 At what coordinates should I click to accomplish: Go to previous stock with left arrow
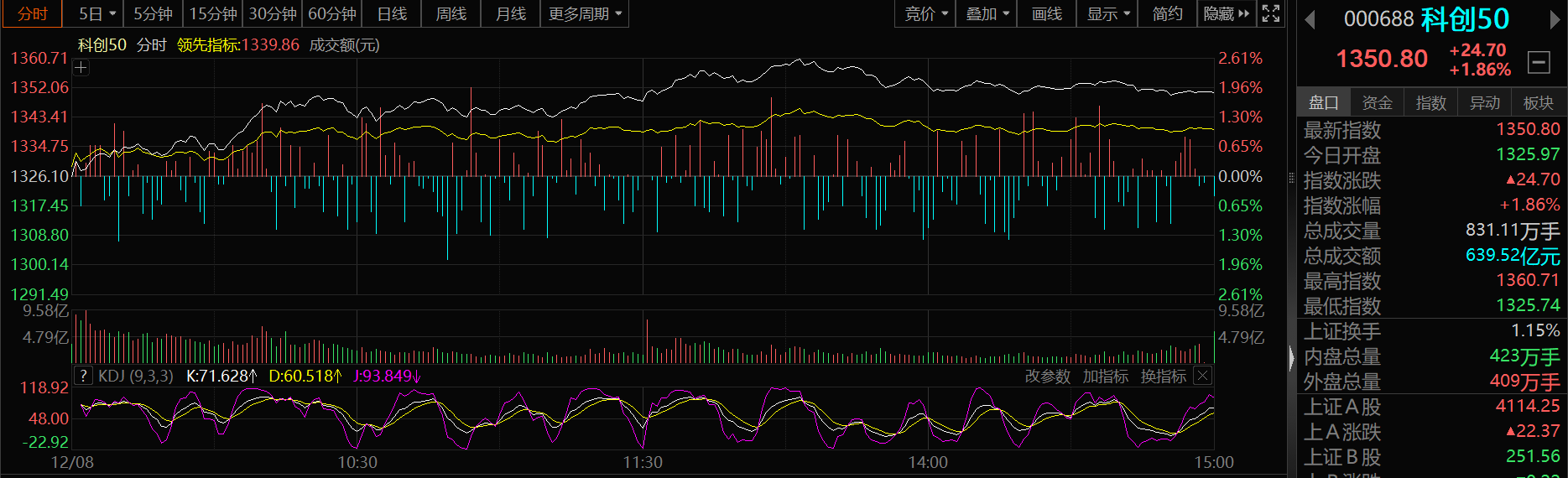tap(1310, 19)
